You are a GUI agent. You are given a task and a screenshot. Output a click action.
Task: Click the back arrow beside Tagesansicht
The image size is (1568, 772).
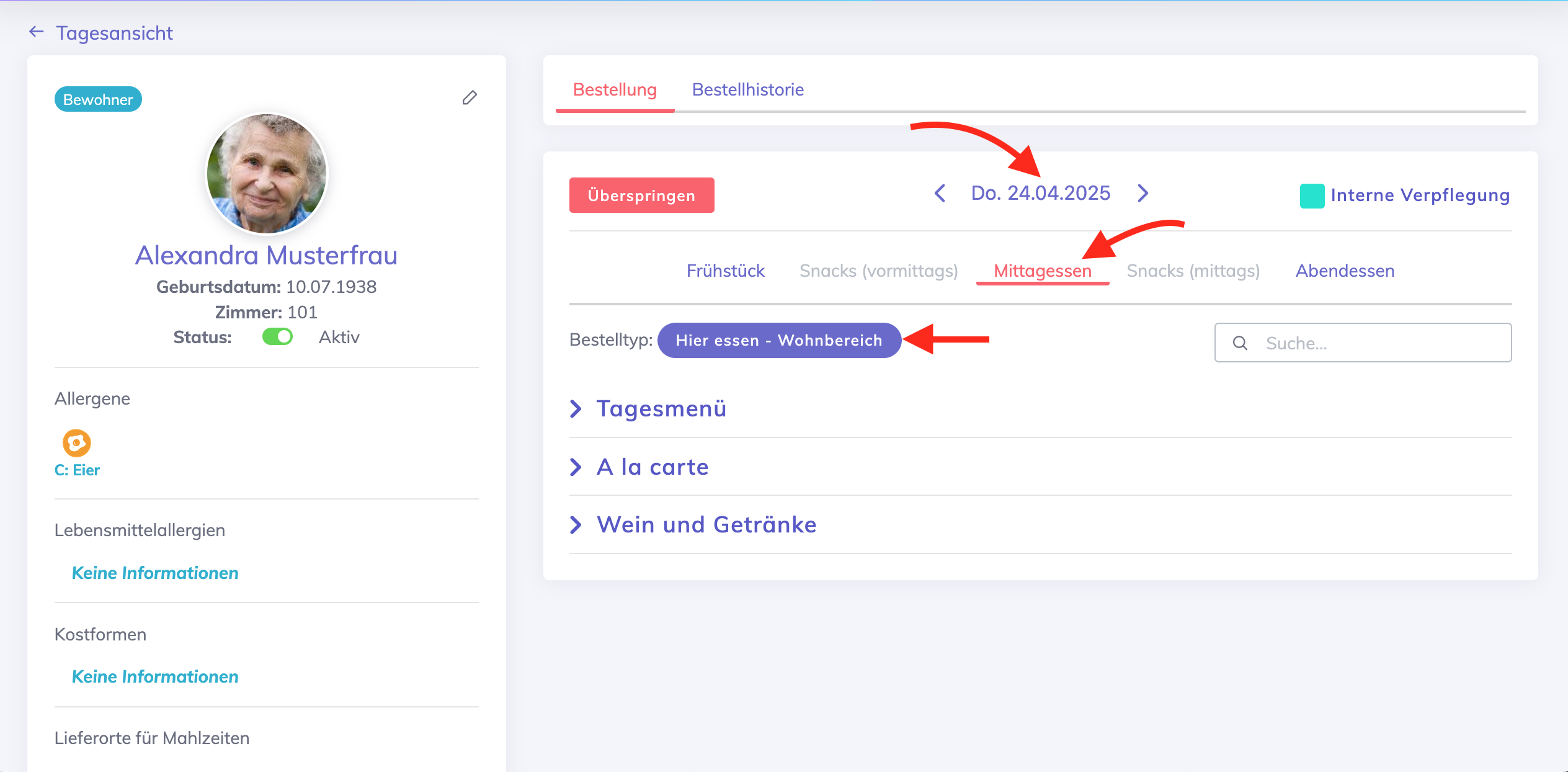coord(37,32)
